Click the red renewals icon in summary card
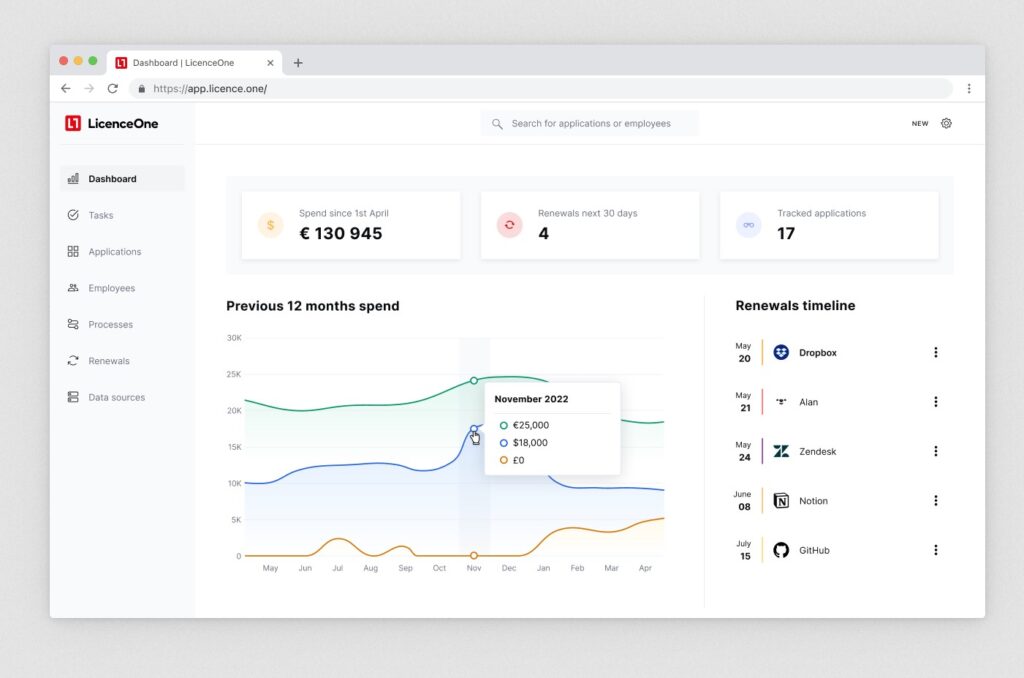This screenshot has width=1024, height=678. click(509, 225)
